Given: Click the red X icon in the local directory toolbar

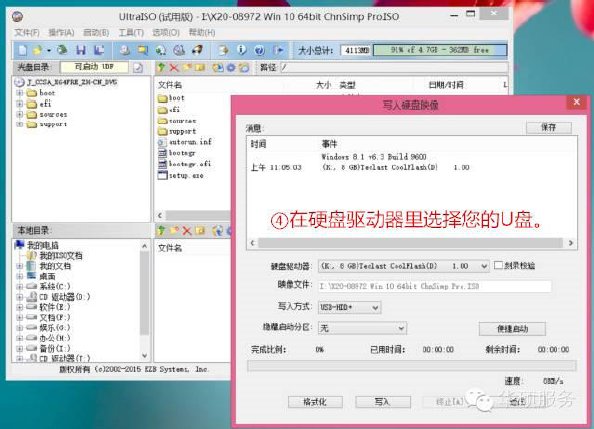Looking at the screenshot, I should click(x=187, y=230).
